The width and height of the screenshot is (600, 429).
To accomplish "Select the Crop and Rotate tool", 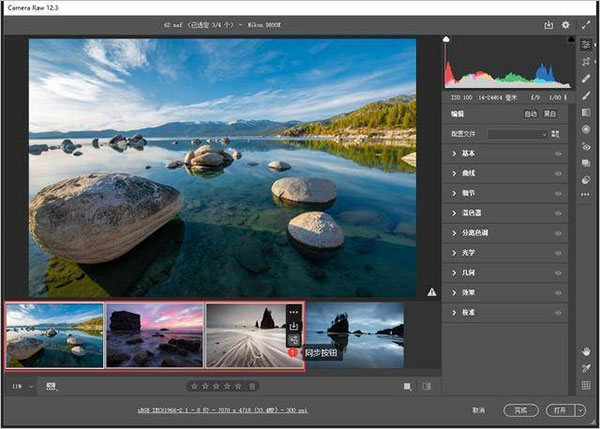I will [x=585, y=61].
